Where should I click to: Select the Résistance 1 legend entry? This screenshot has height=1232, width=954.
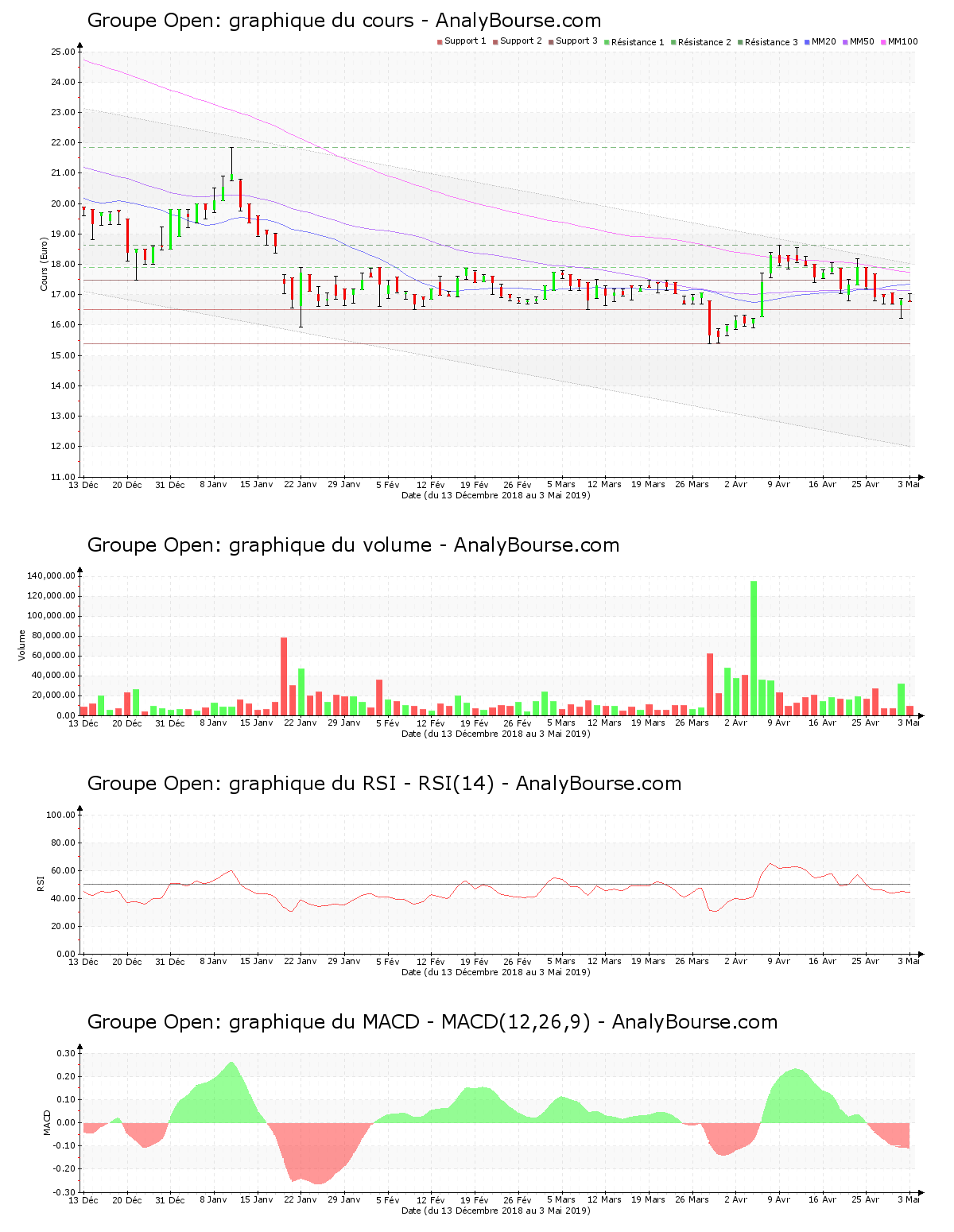(x=634, y=42)
